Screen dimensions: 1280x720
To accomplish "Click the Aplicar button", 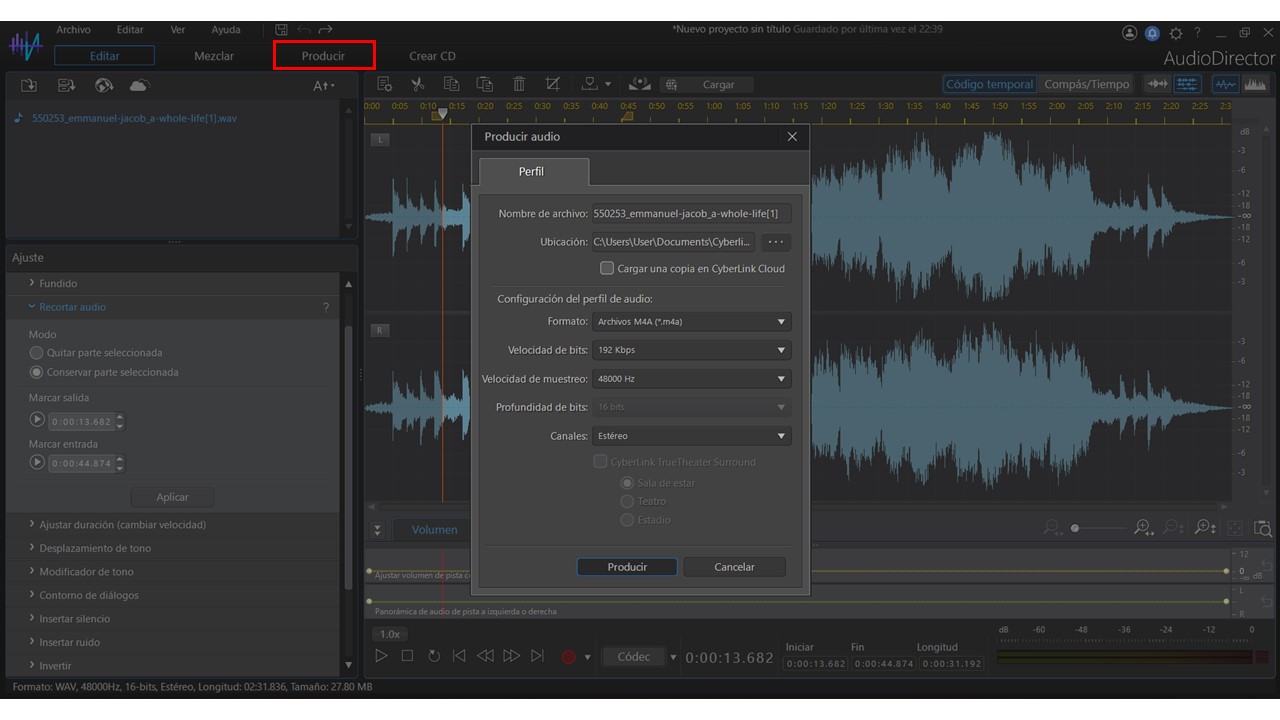I will tap(172, 497).
